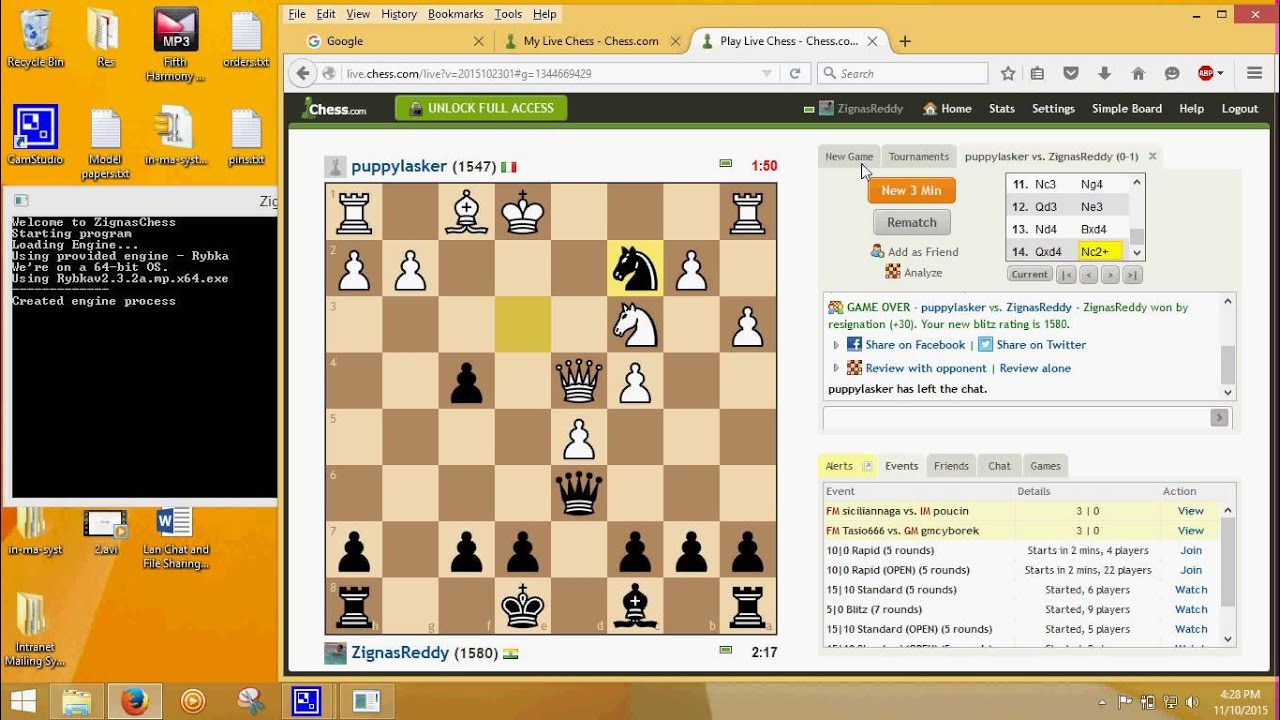Click the Windows Start button
The image size is (1280, 720).
[x=22, y=701]
